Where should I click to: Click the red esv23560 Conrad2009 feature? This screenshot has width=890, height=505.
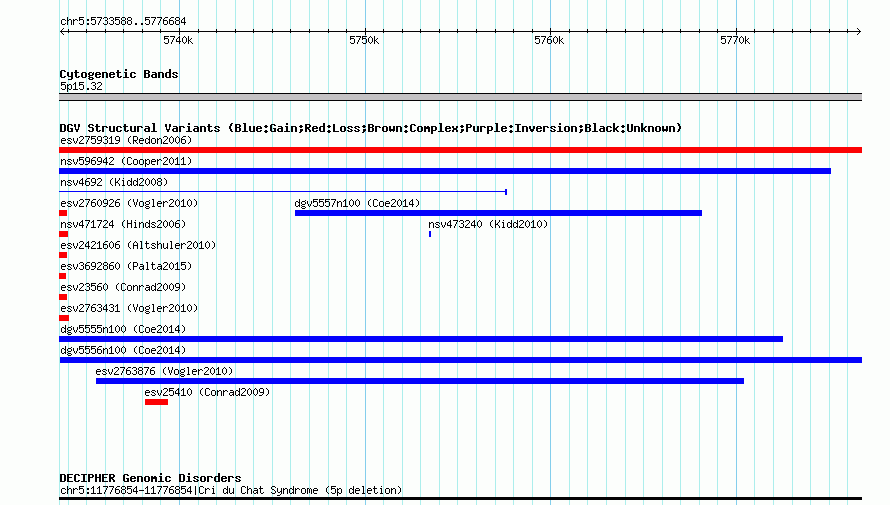click(63, 297)
